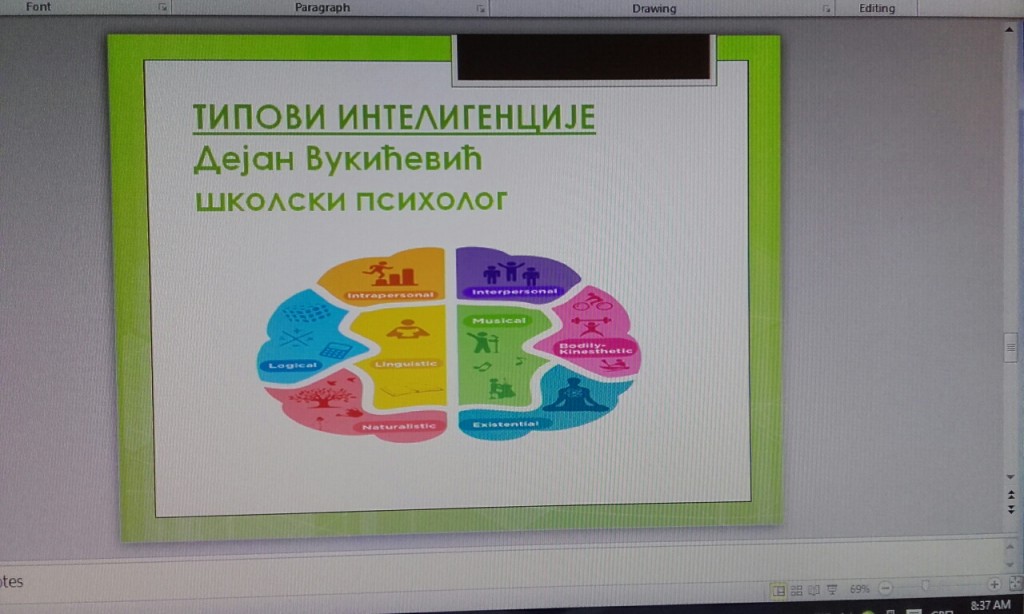Adjust the zoom slider handle
Viewport: 1024px width, 614px height.
[926, 587]
